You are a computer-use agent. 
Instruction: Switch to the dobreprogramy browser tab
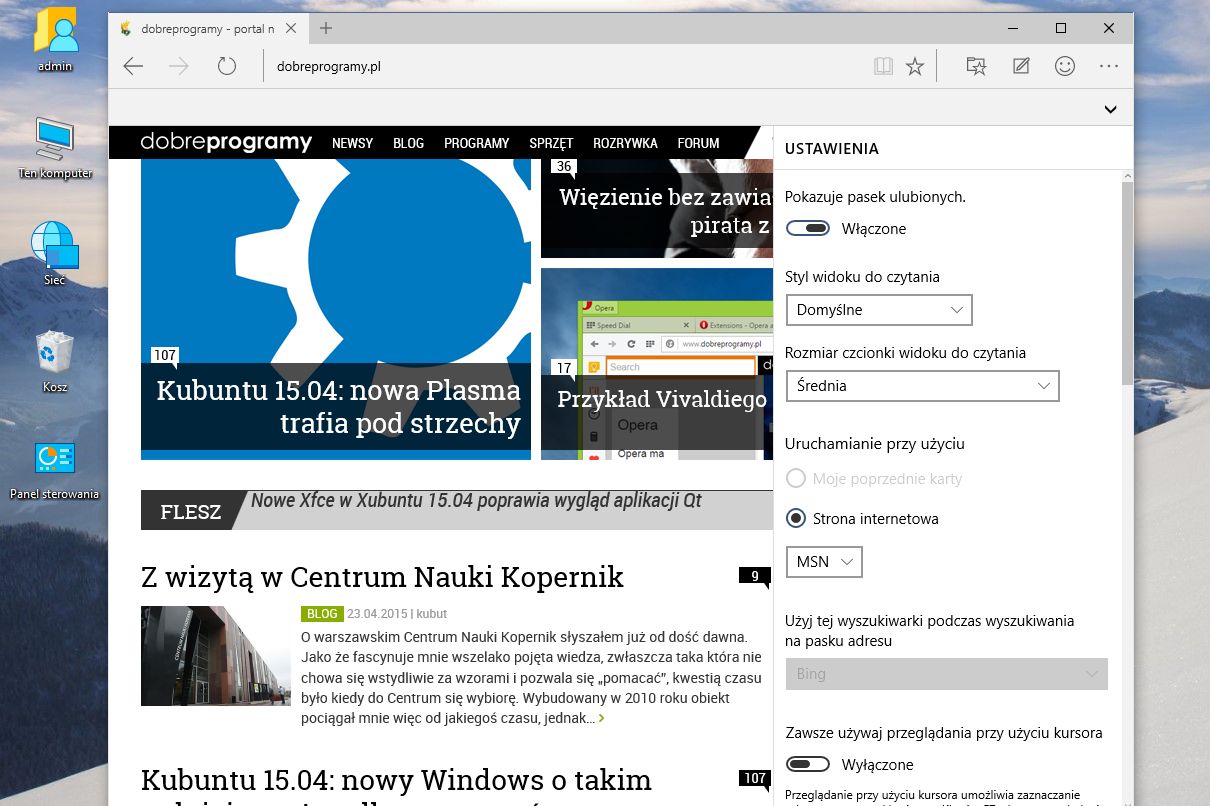pos(208,28)
